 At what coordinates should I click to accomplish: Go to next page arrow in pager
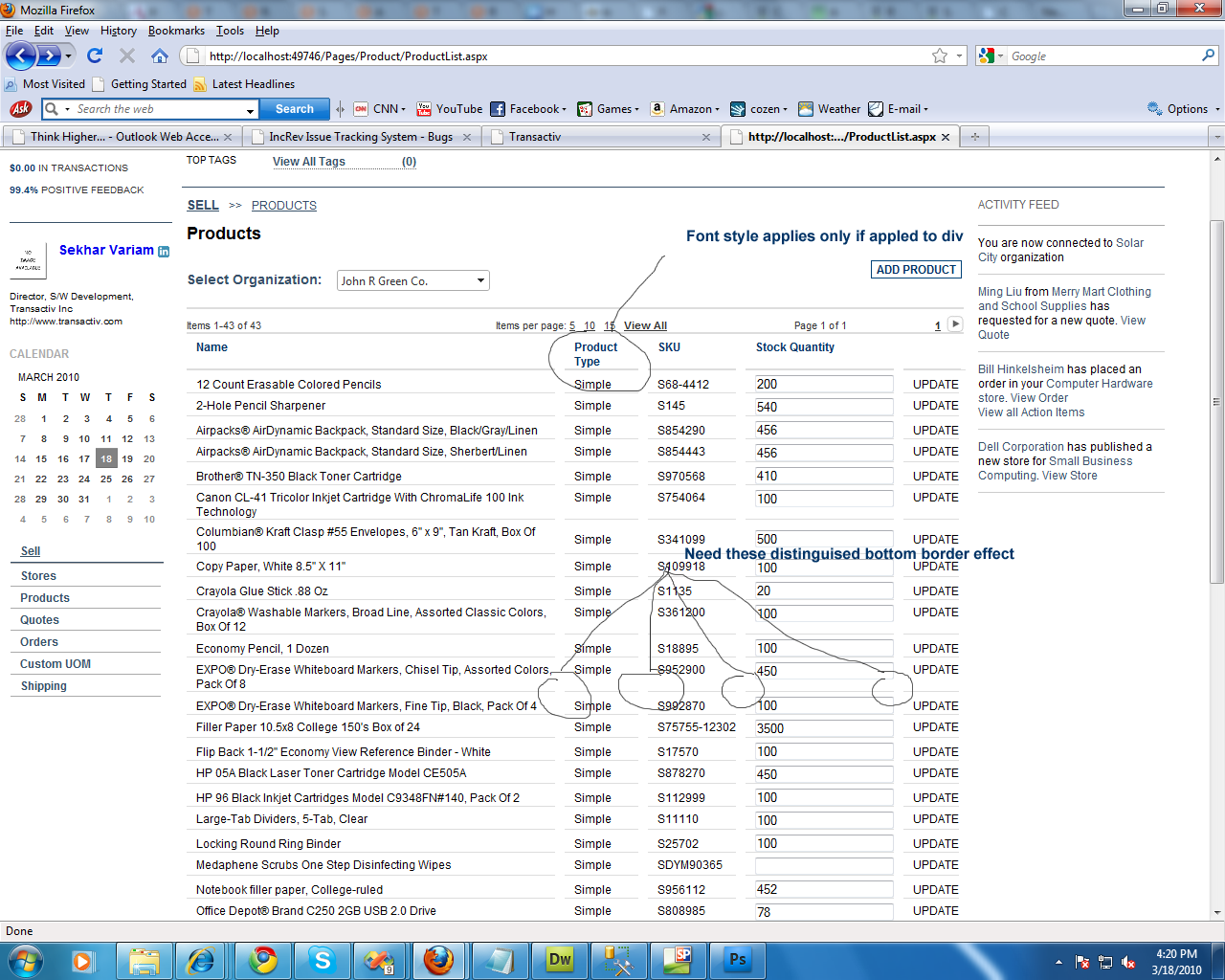955,324
